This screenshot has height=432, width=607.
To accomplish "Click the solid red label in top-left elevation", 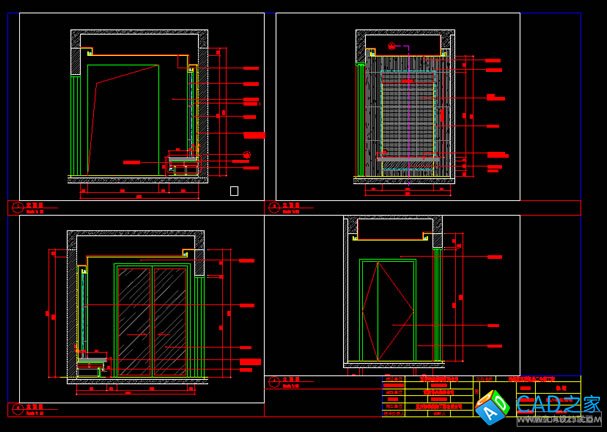I will coord(253,134).
